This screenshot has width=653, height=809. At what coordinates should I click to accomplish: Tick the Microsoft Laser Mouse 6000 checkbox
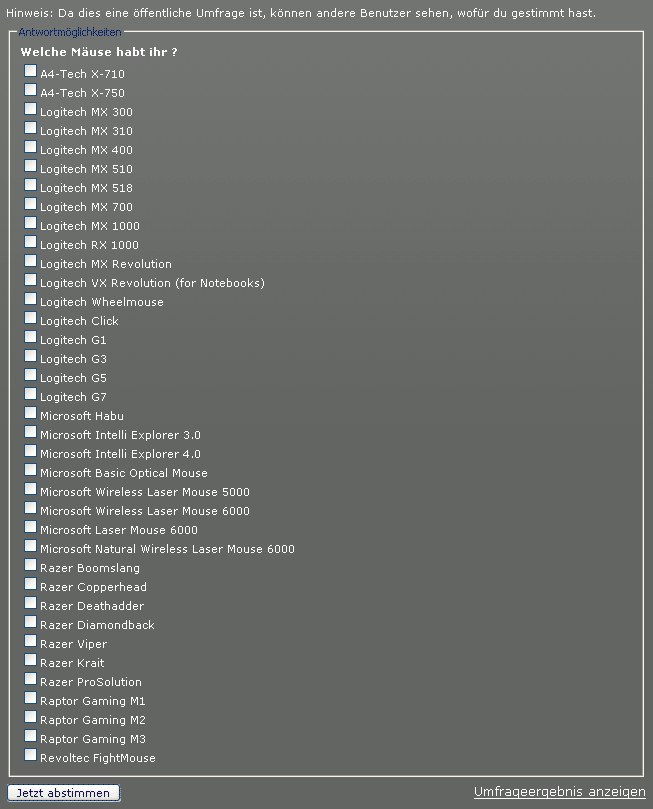(30, 527)
